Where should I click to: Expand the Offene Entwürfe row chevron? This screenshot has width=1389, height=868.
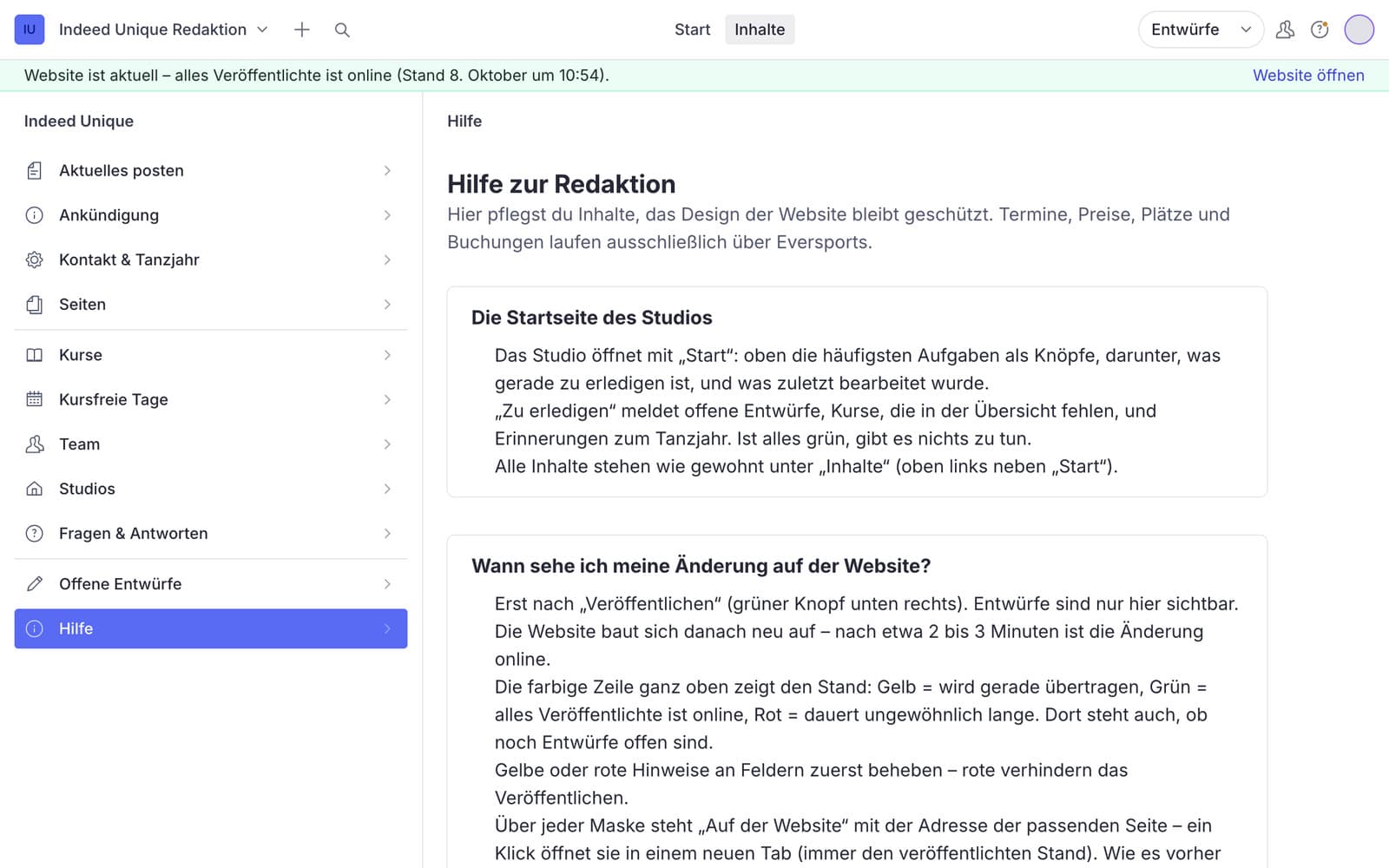click(387, 584)
